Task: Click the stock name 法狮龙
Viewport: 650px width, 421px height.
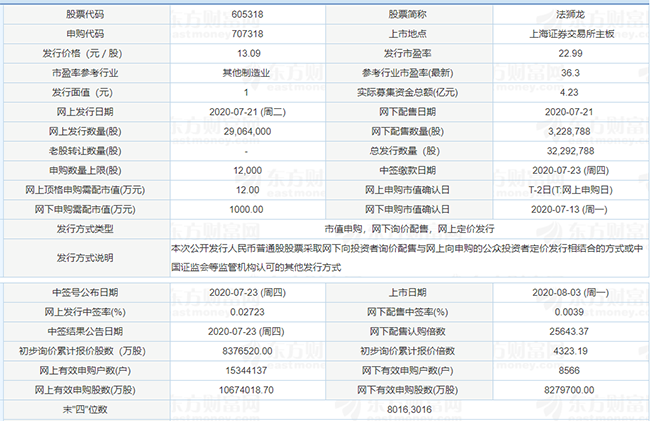Action: [x=570, y=14]
